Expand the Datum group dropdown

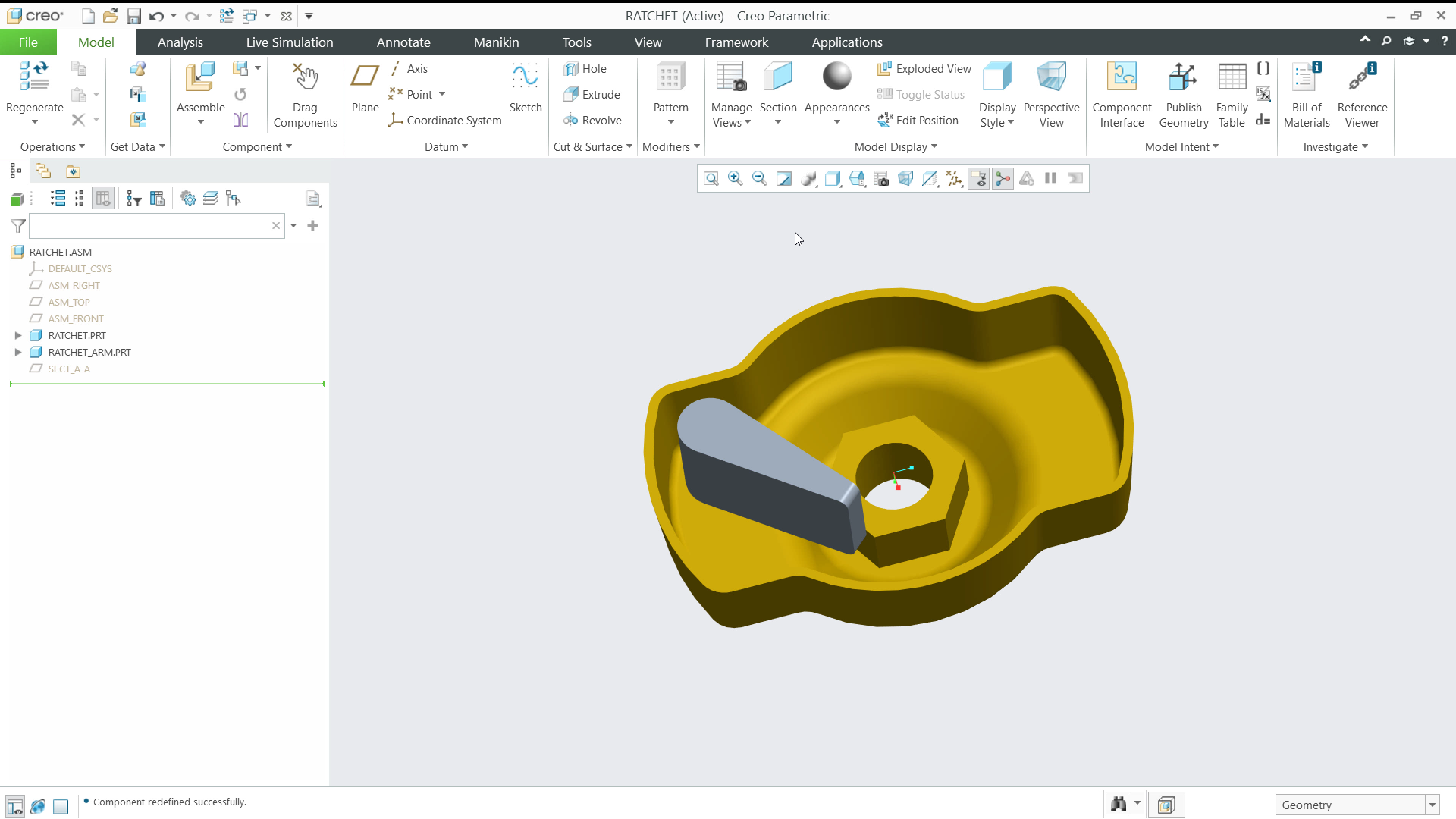point(446,147)
